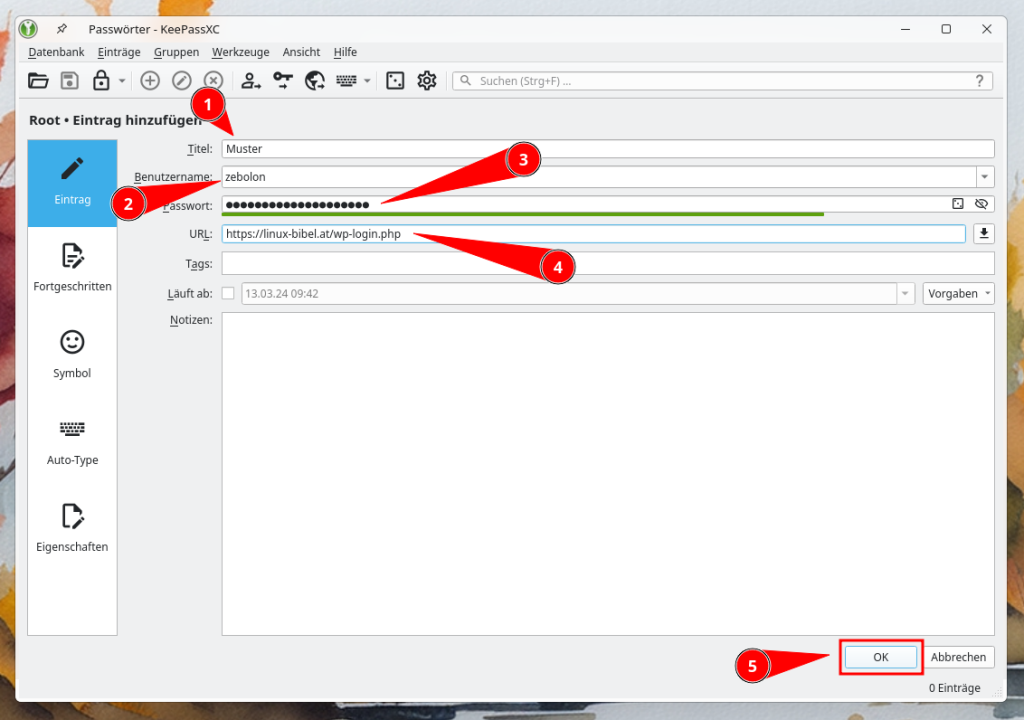Lock the database with padlock icon
This screenshot has height=720, width=1024.
[x=101, y=81]
